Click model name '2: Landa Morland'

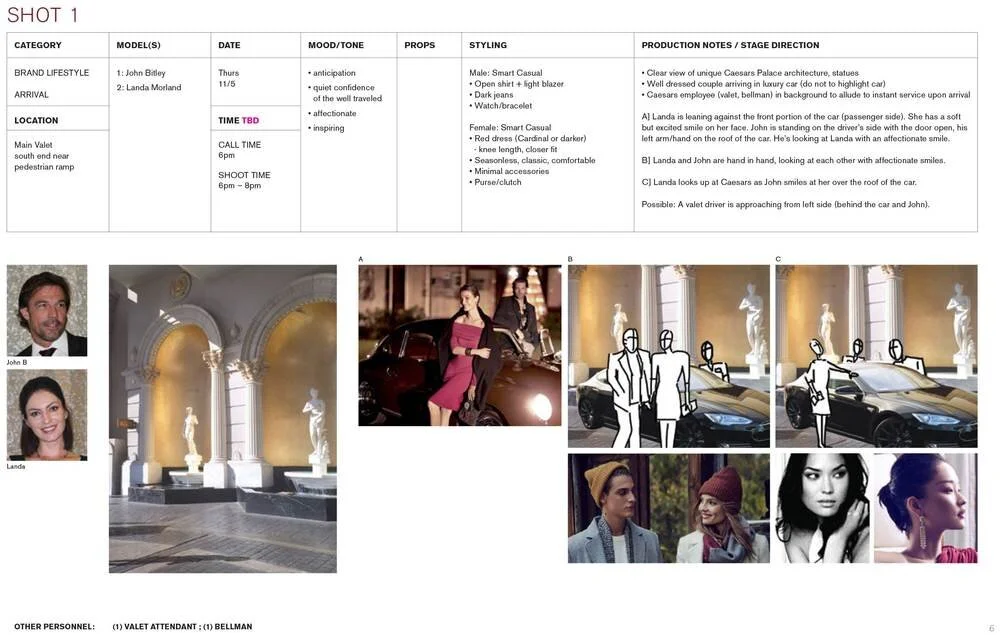149,87
